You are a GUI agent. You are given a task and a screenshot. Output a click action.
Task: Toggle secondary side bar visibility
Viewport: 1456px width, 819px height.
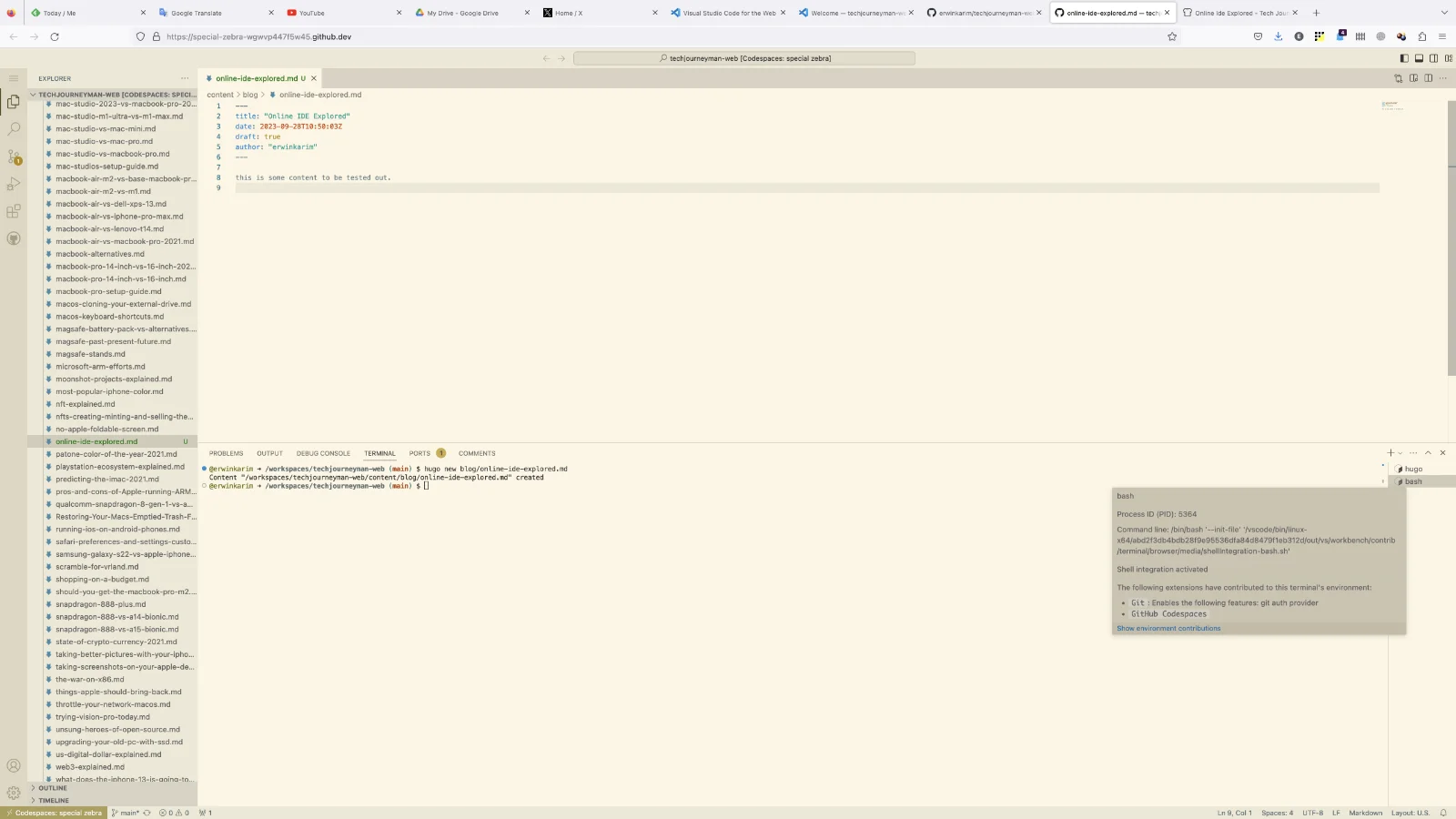pos(1433,58)
